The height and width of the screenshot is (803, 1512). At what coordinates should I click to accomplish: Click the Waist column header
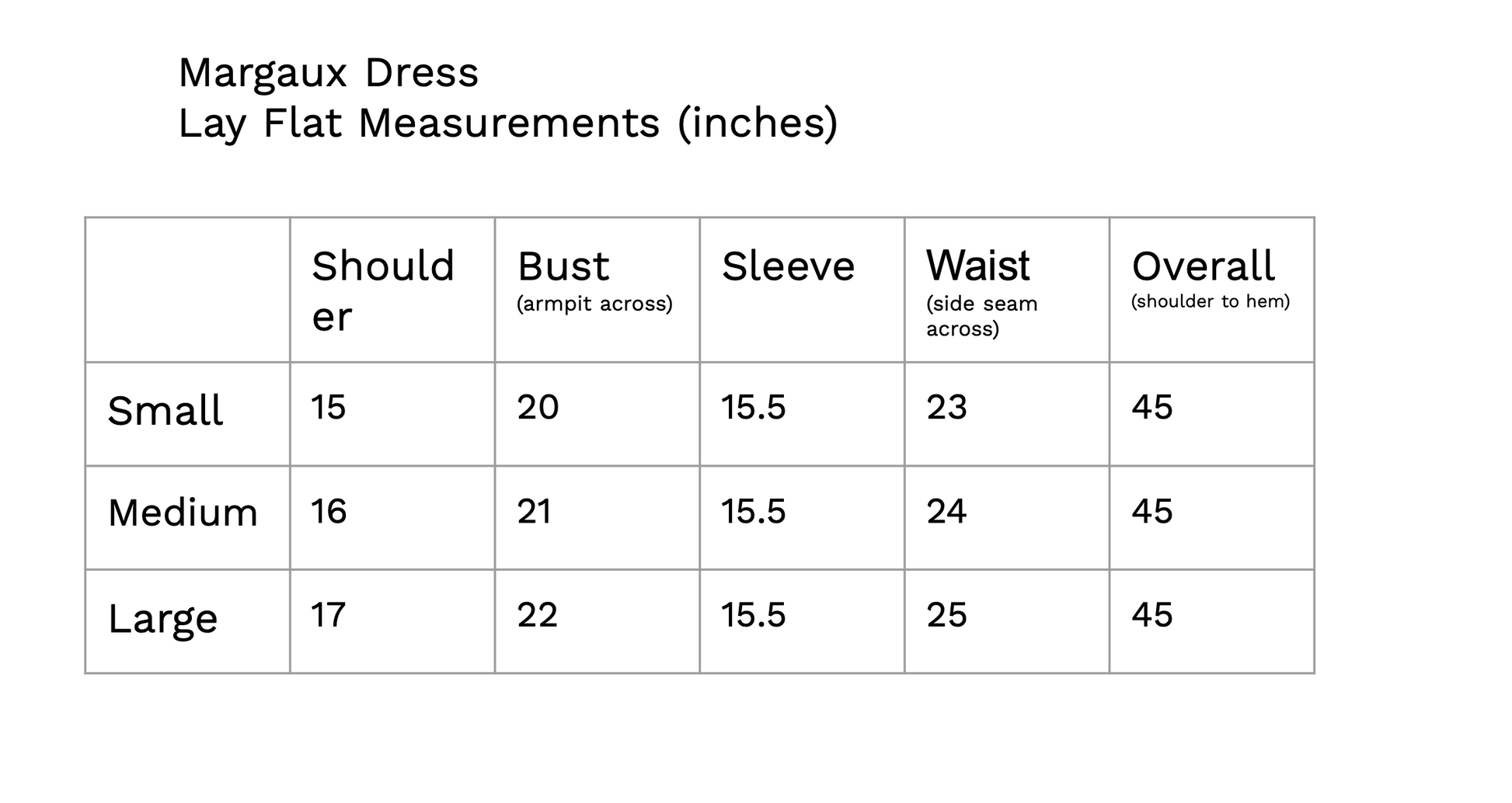[x=977, y=267]
